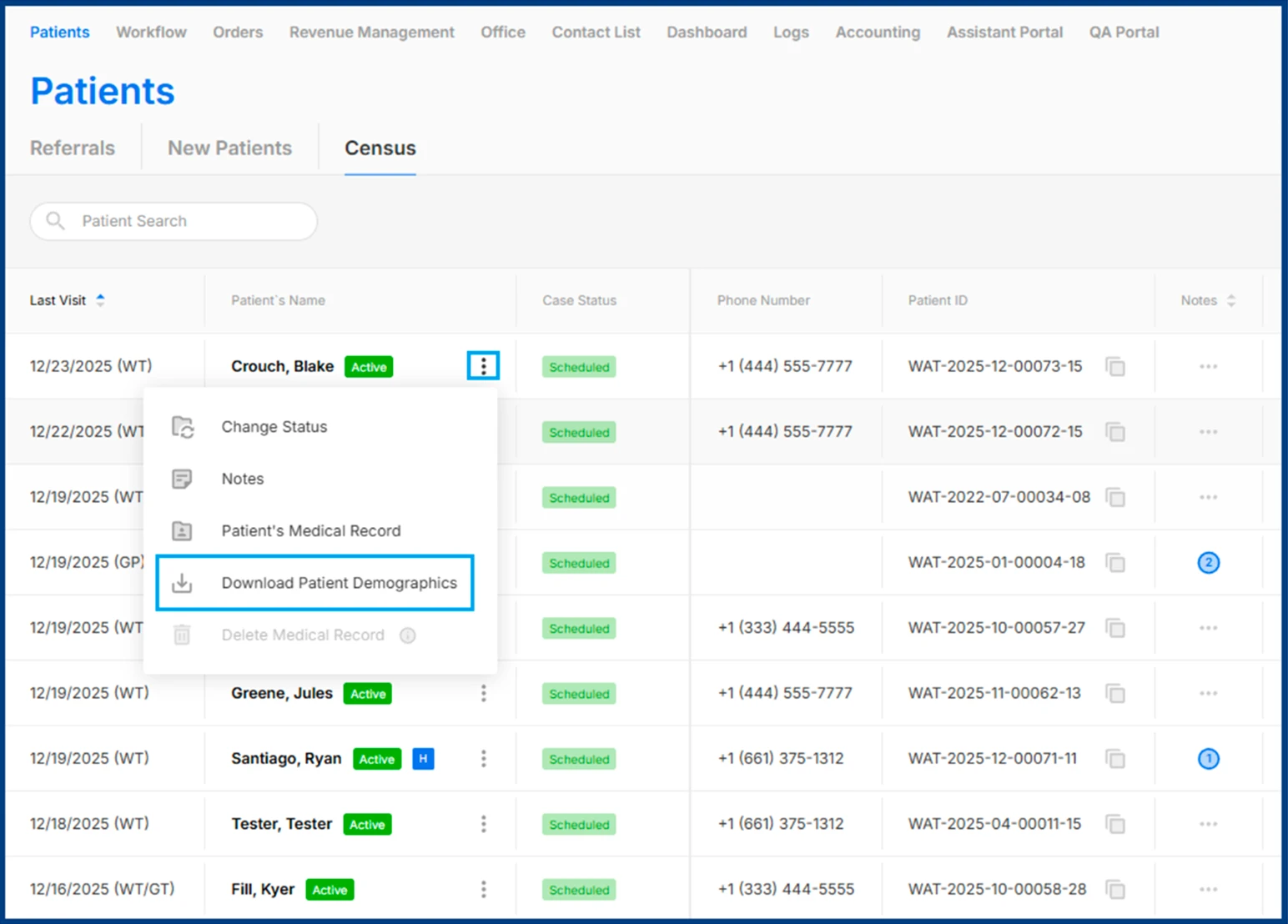Open Santiago, Ryan's notes badge showing 1
Viewport: 1288px width, 924px height.
[x=1208, y=759]
